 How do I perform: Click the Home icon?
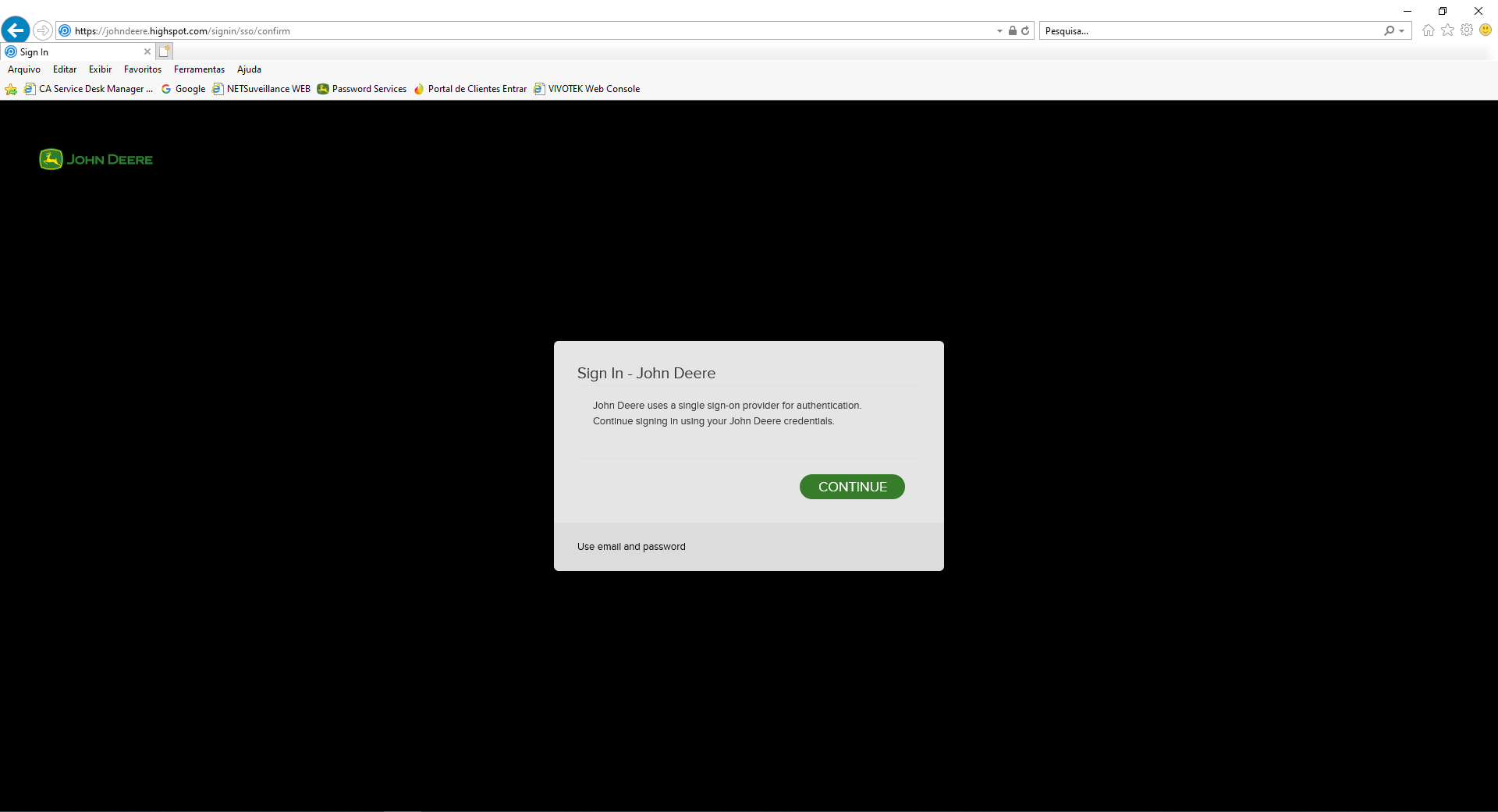click(1429, 30)
